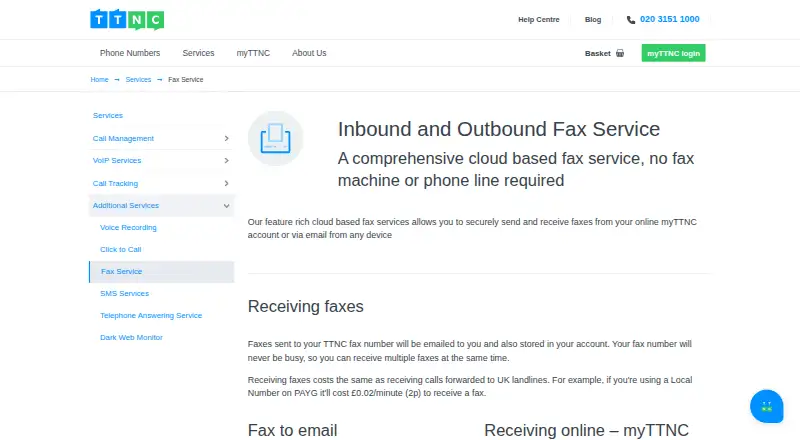800x440 pixels.
Task: Open Dark Web Monitor sidebar item
Action: point(131,337)
